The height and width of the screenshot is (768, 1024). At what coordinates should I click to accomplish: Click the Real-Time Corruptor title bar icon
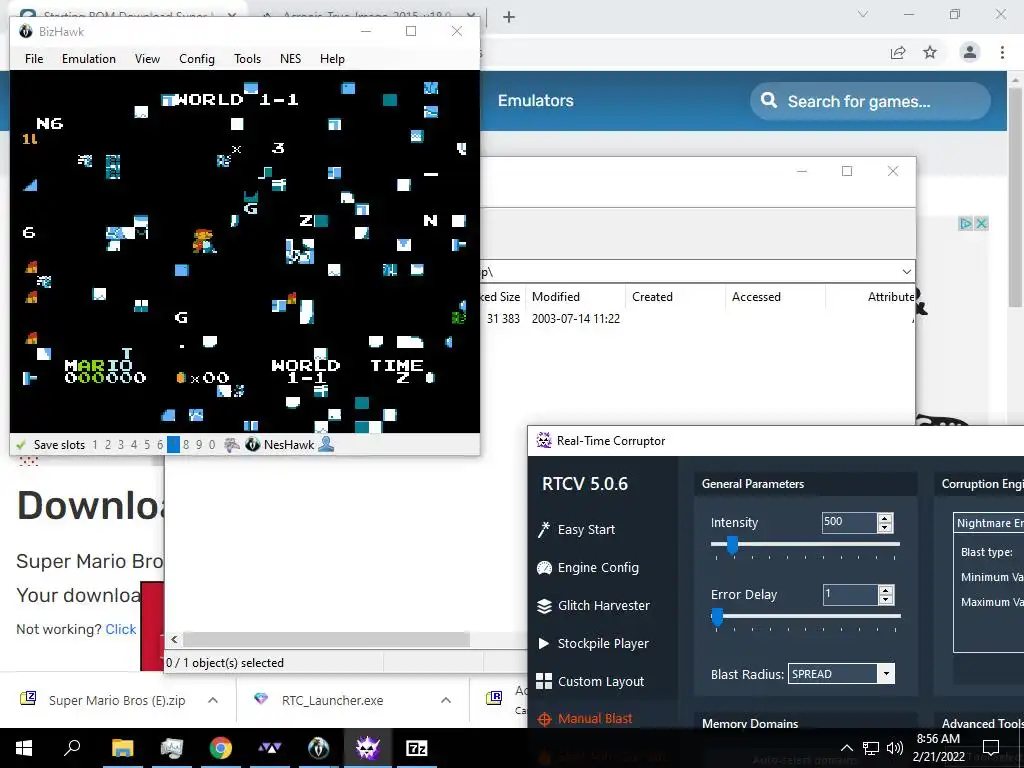coord(544,441)
